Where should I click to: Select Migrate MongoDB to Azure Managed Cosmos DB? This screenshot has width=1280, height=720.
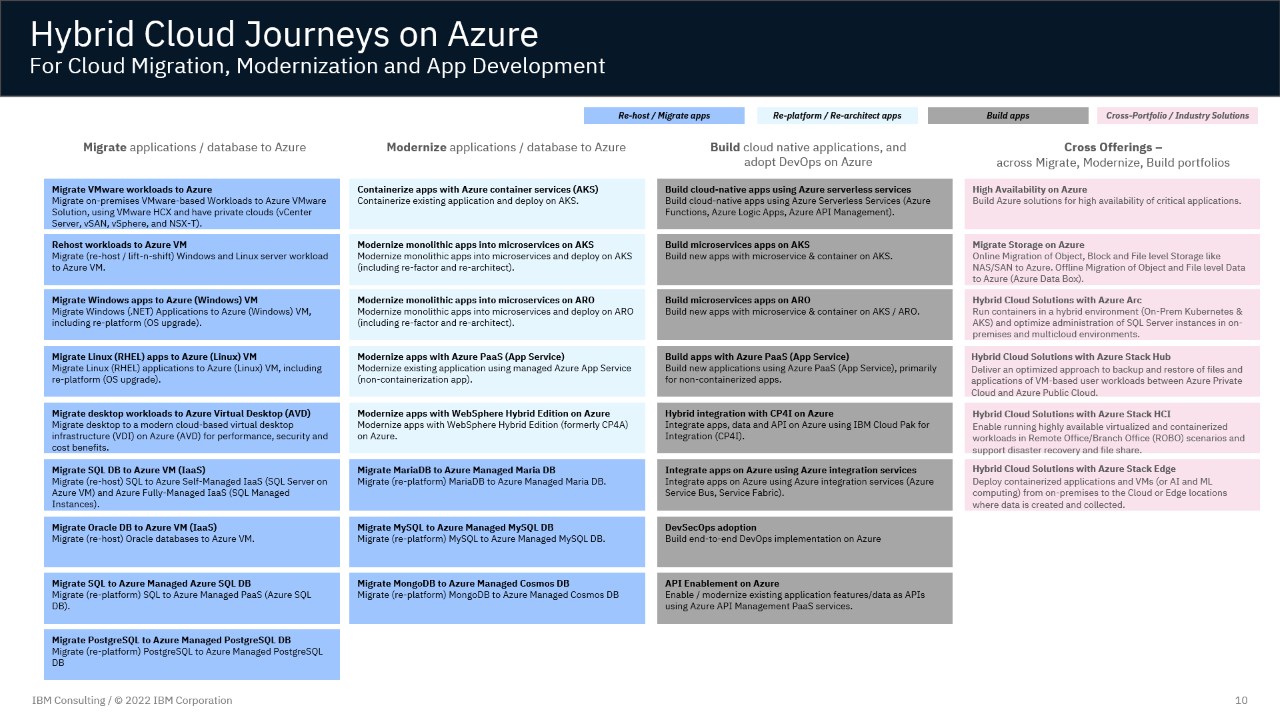pyautogui.click(x=497, y=598)
